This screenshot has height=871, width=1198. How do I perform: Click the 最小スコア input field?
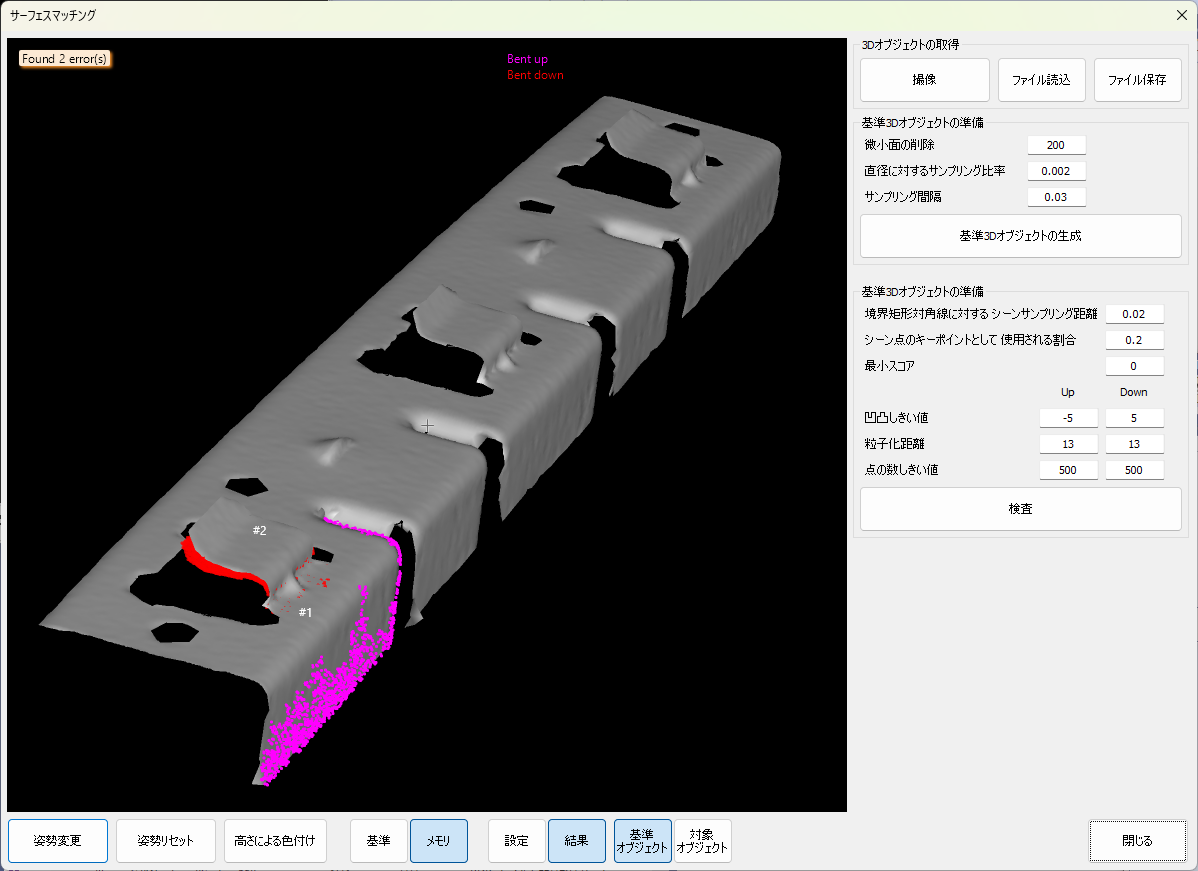[1134, 366]
